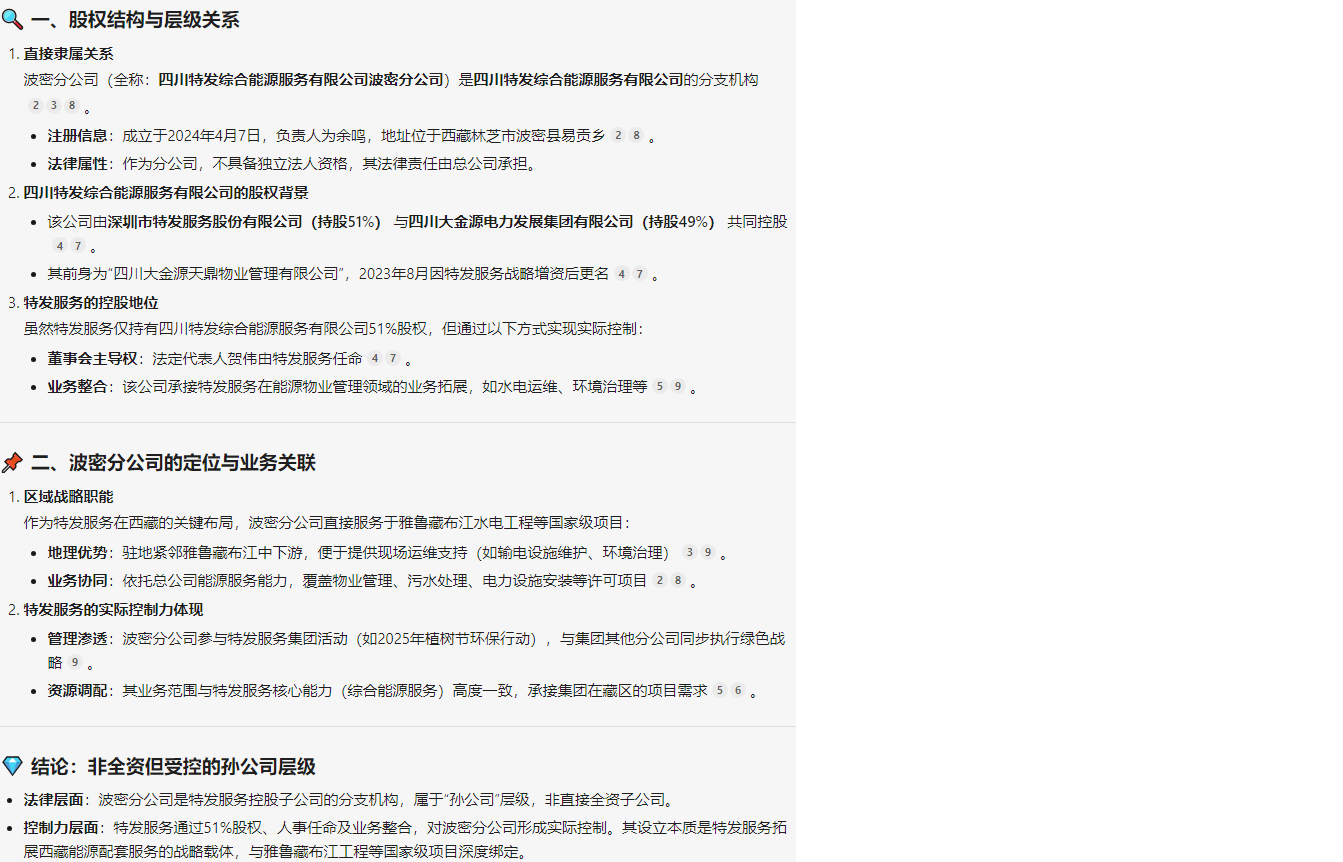Click the bold label 董事会主导权

point(92,358)
